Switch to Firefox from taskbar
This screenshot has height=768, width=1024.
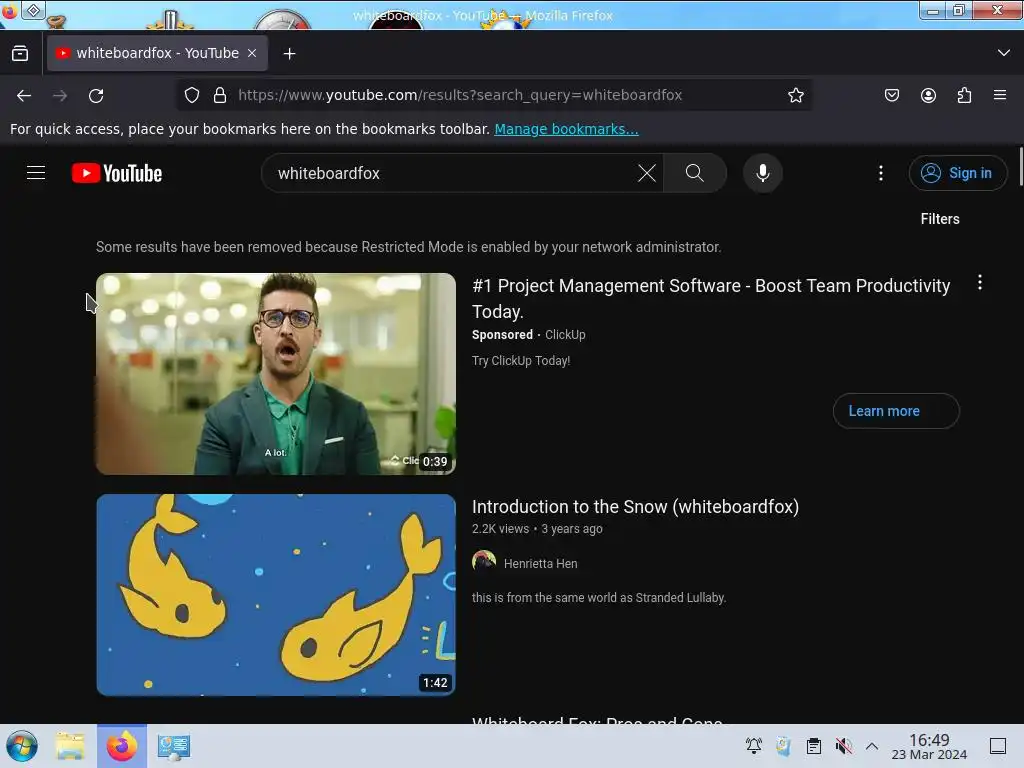click(x=122, y=746)
